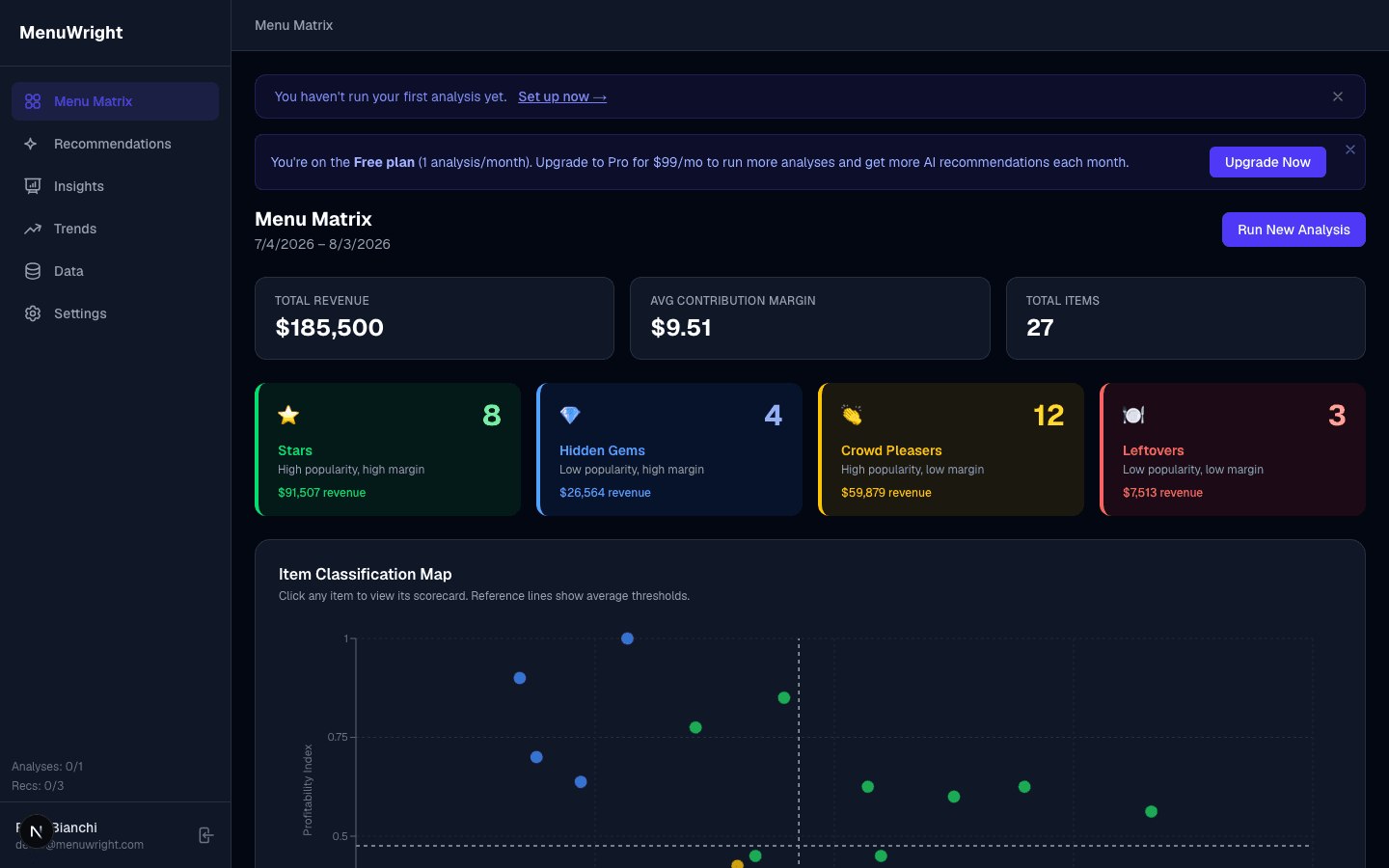Click the $26,564 revenue text
1389x868 pixels.
click(x=605, y=493)
